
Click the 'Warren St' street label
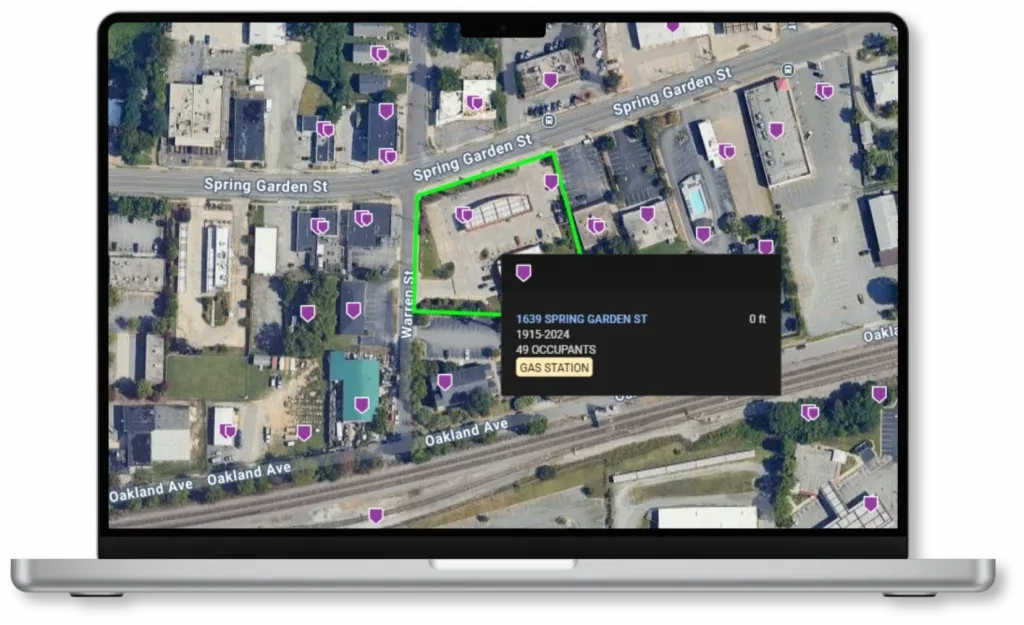tap(409, 304)
